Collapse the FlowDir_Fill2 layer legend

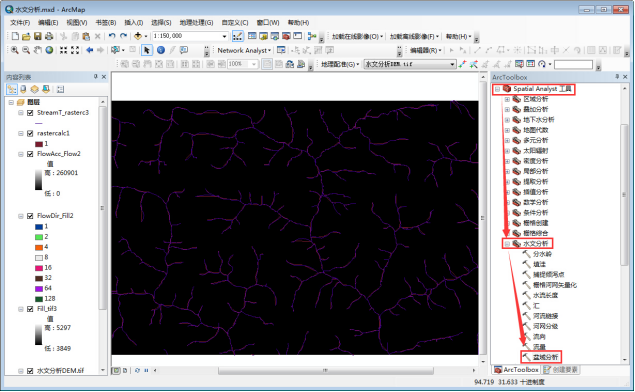click(21, 216)
